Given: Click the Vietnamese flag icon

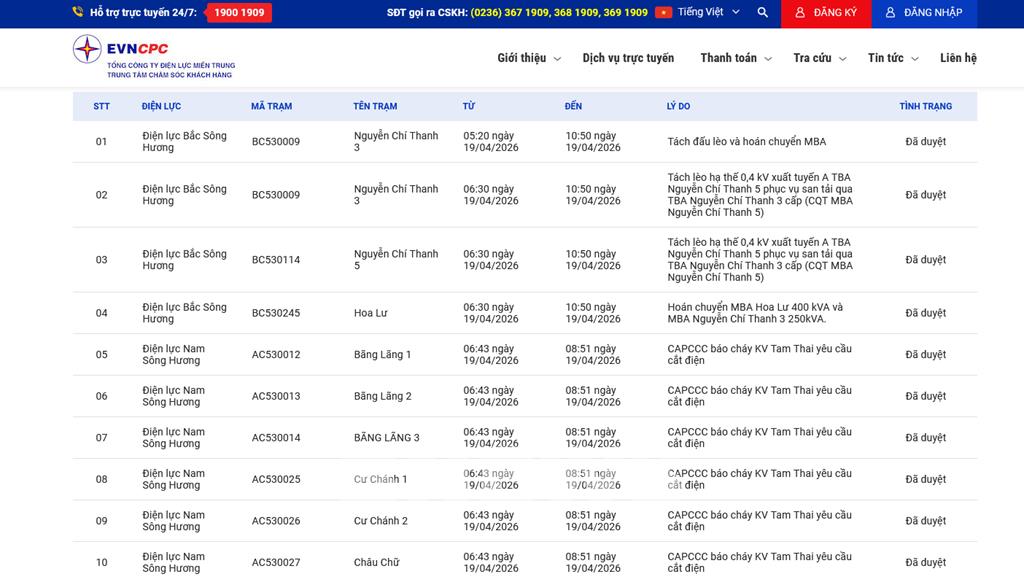Looking at the screenshot, I should (x=663, y=13).
